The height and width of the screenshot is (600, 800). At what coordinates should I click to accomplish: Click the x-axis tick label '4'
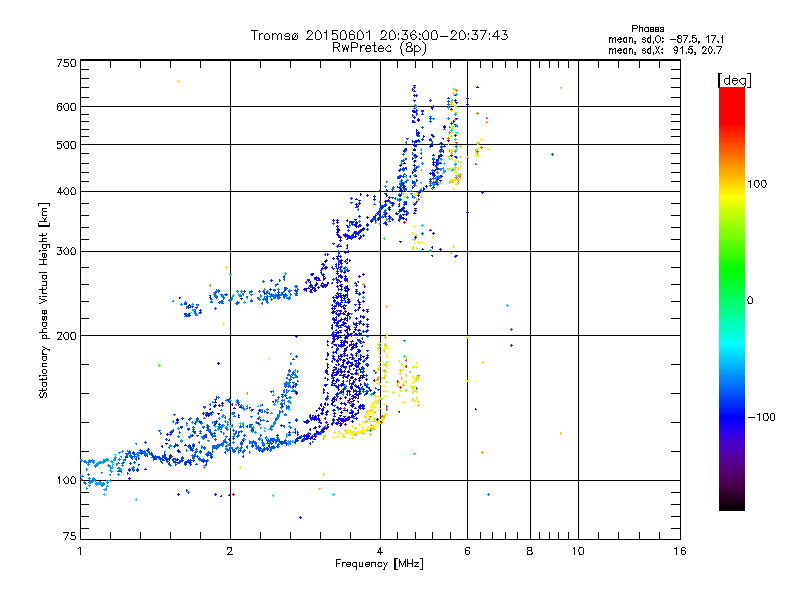click(x=380, y=551)
